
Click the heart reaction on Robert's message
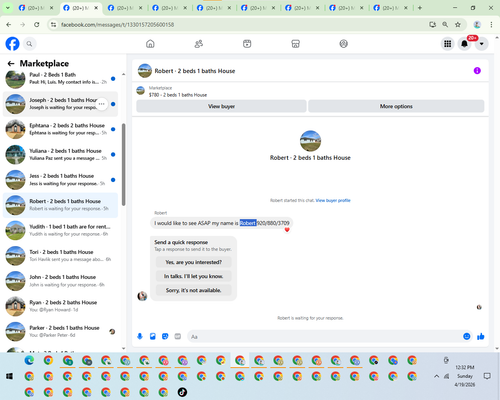(287, 230)
